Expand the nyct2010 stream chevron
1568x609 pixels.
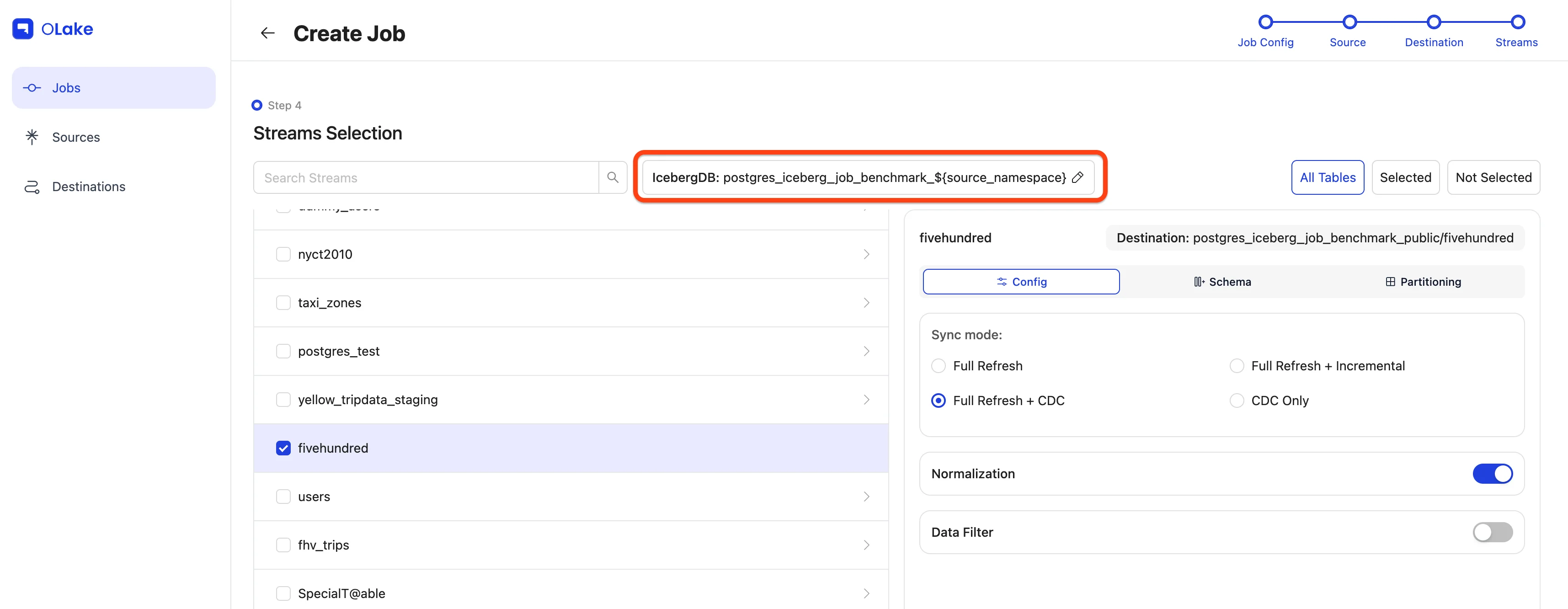(x=866, y=255)
